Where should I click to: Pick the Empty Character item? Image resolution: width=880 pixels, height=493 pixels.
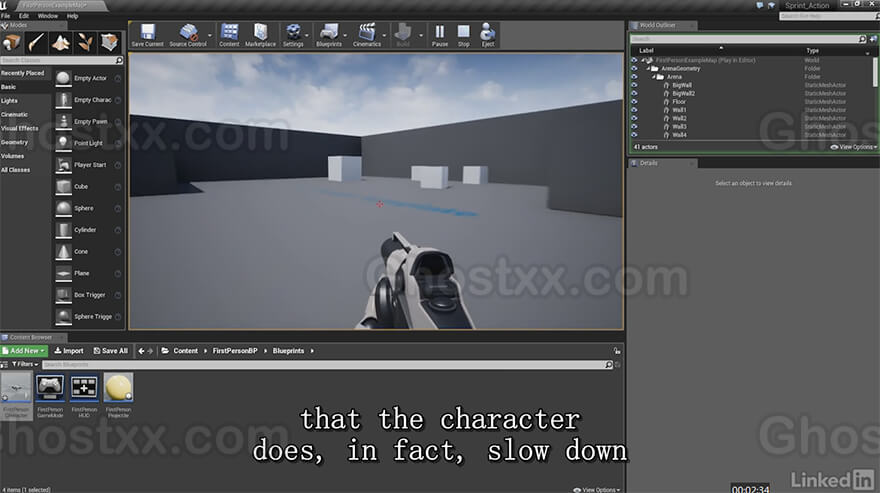[88, 100]
